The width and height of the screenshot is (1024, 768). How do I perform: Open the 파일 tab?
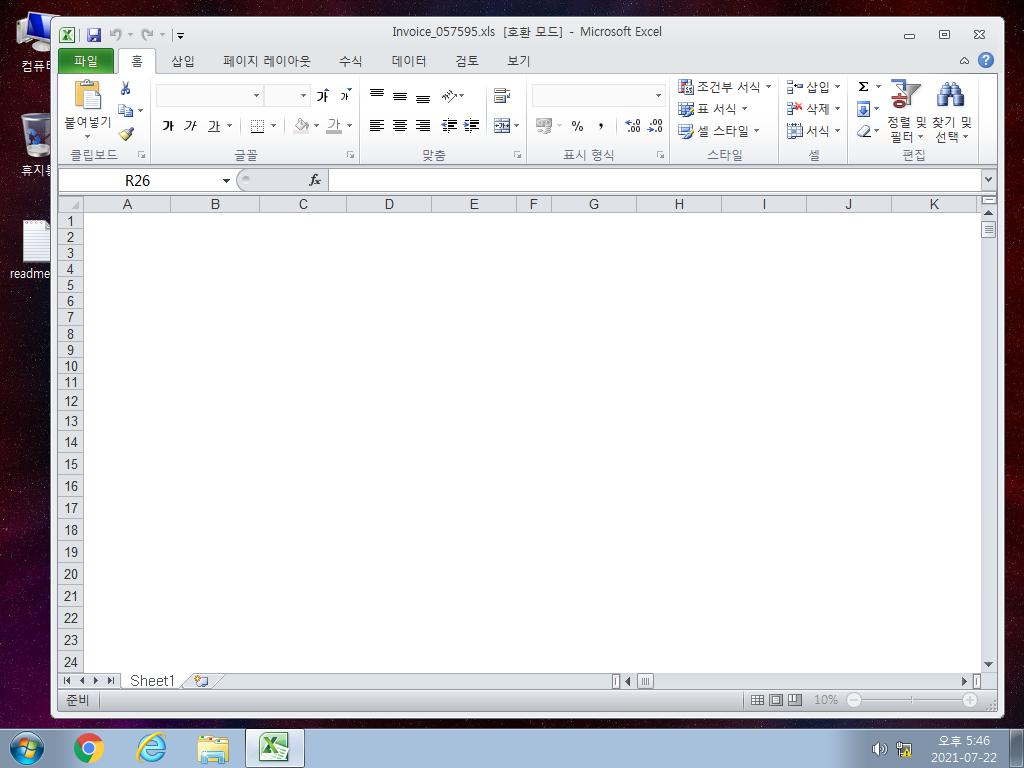[x=86, y=61]
